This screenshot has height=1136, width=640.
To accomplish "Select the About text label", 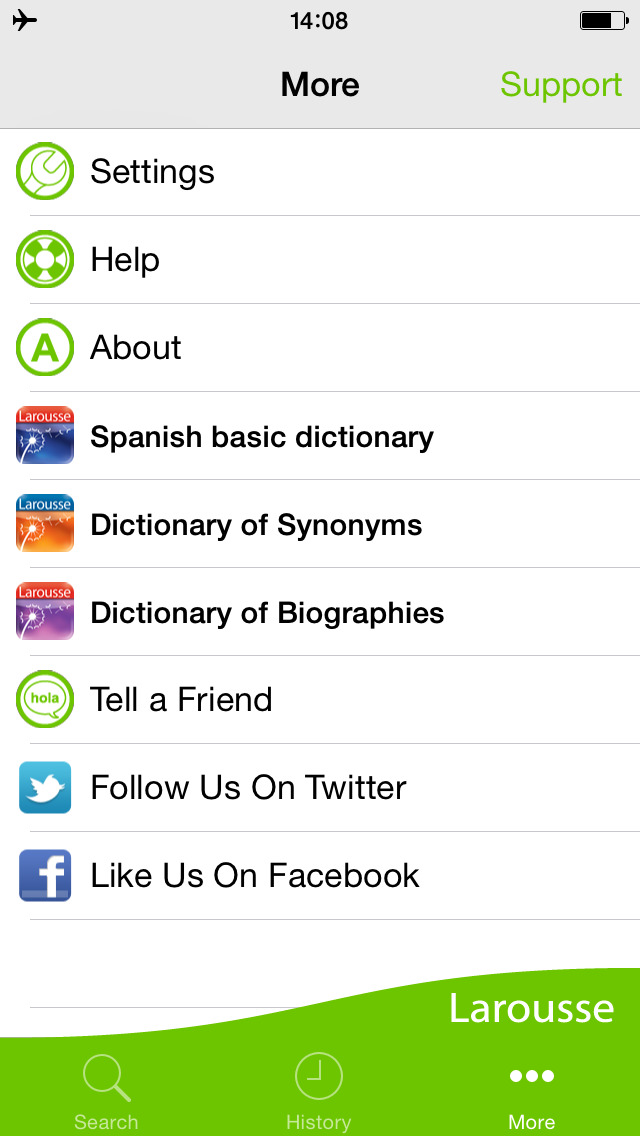I will click(136, 348).
